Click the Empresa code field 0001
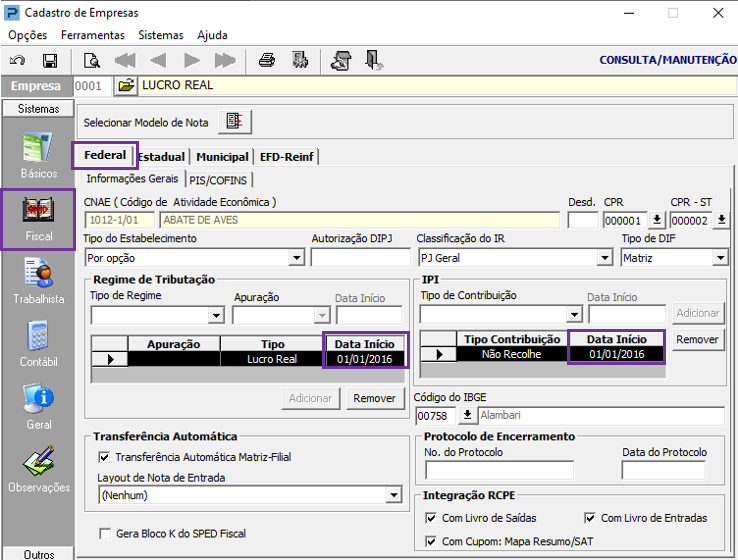 pyautogui.click(x=93, y=86)
